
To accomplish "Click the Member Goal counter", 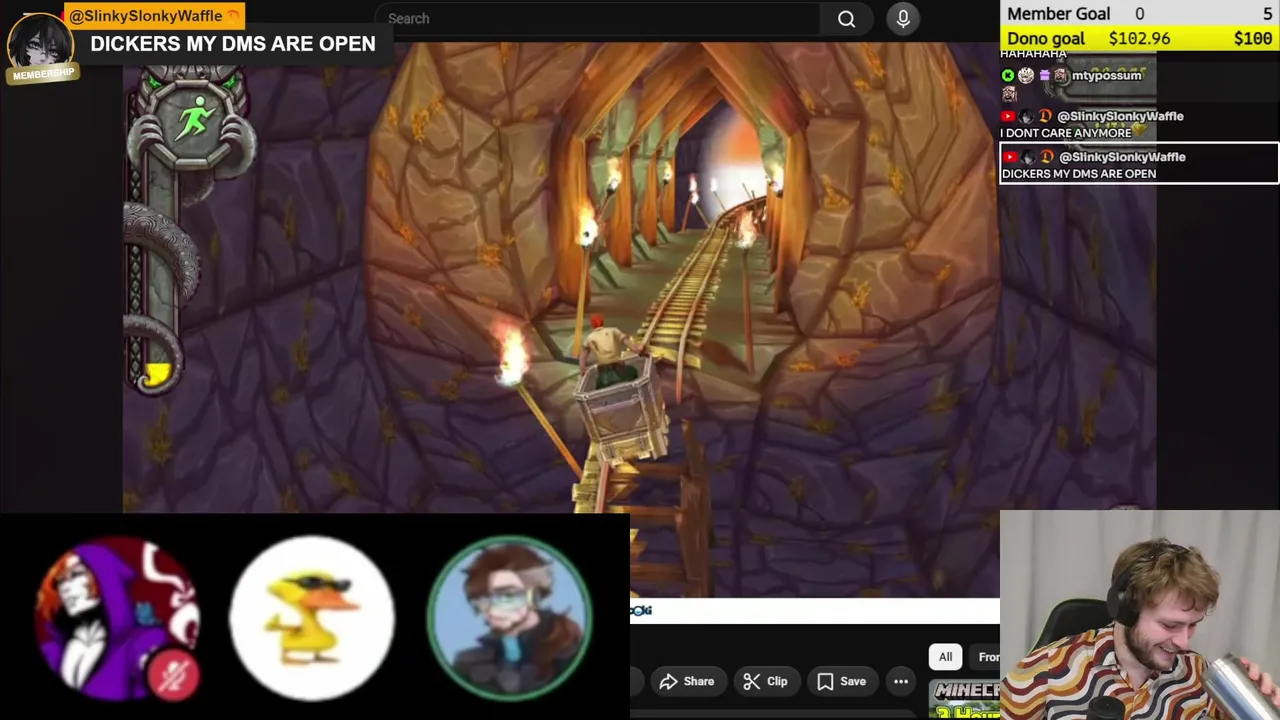I will (x=1140, y=13).
